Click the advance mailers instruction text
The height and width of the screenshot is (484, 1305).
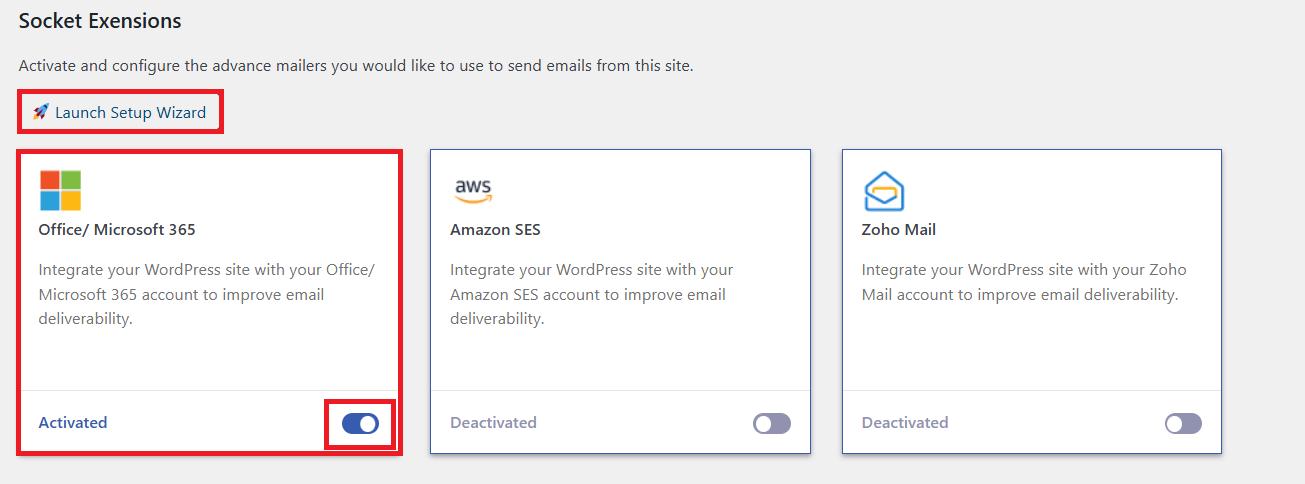[x=355, y=66]
